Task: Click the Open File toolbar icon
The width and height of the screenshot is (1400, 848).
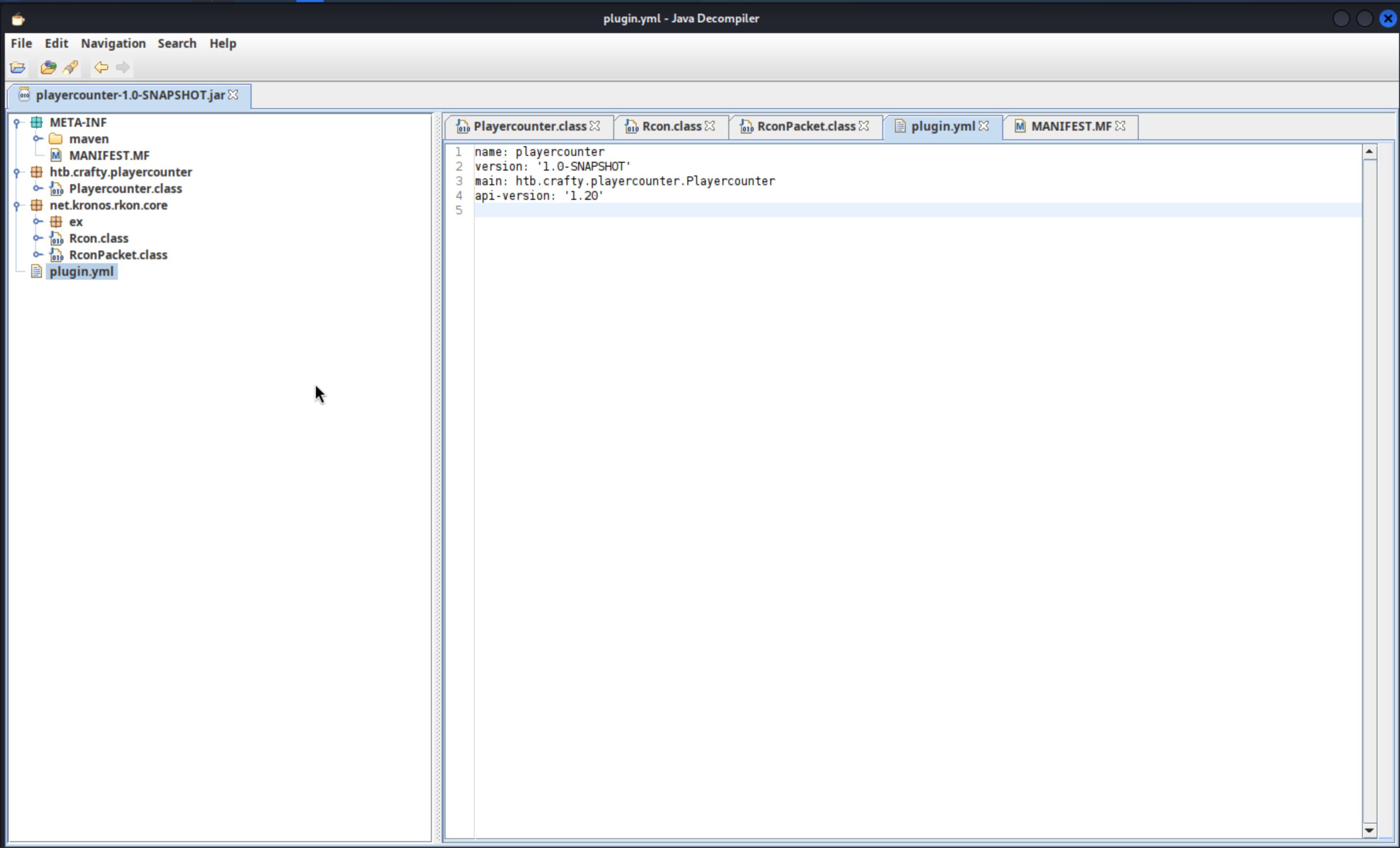Action: point(18,68)
